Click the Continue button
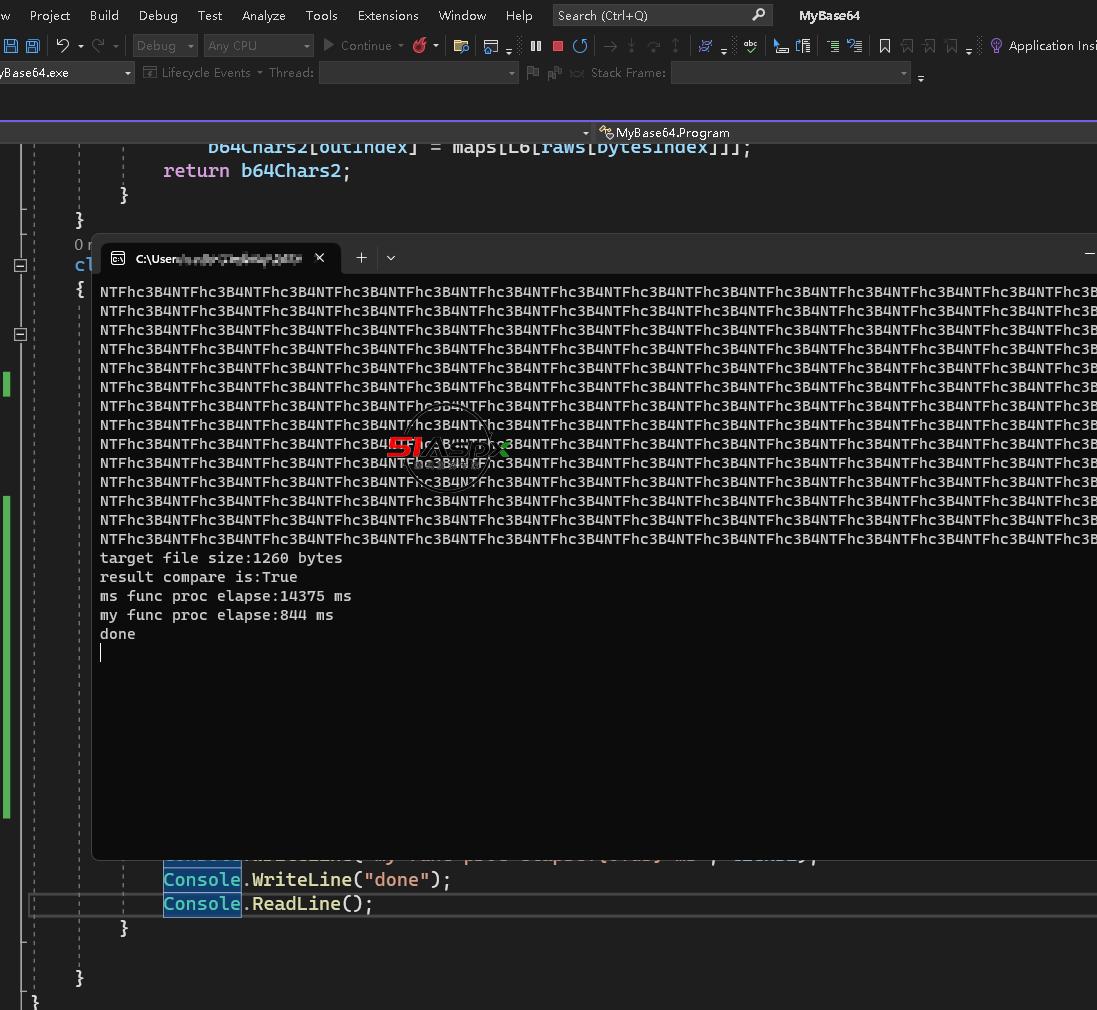The height and width of the screenshot is (1010, 1097). 357,46
